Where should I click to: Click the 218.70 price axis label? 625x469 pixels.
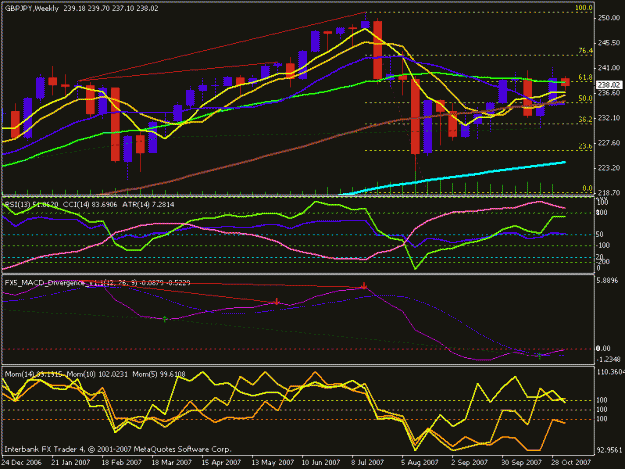(x=609, y=192)
